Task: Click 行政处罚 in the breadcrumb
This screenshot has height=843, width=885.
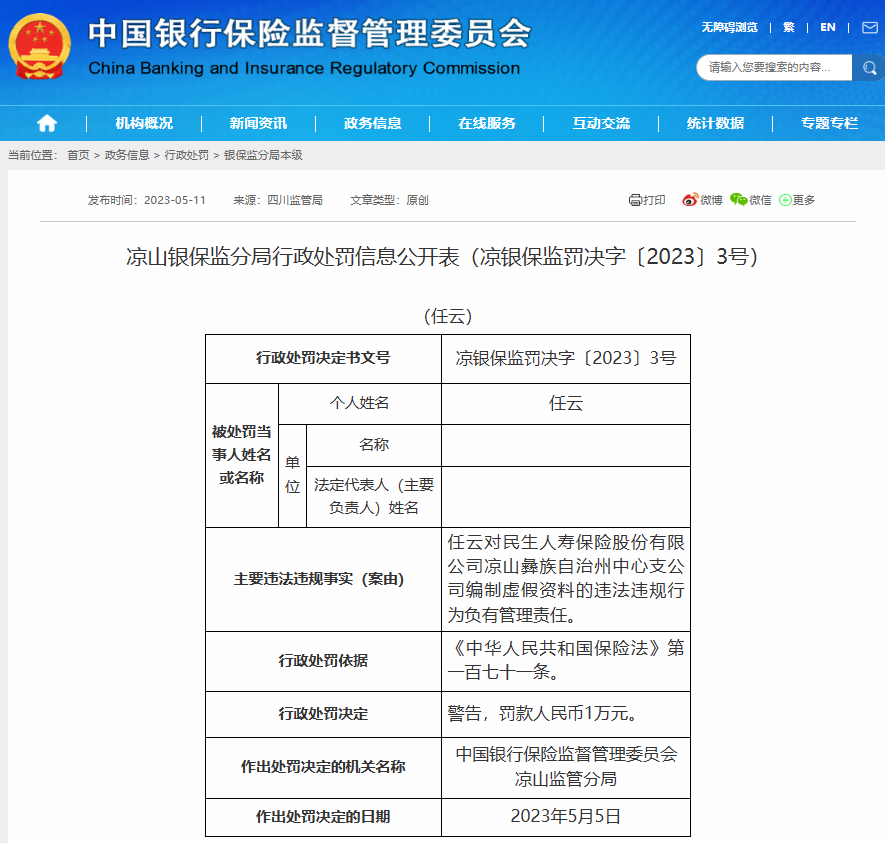Action: pyautogui.click(x=187, y=155)
